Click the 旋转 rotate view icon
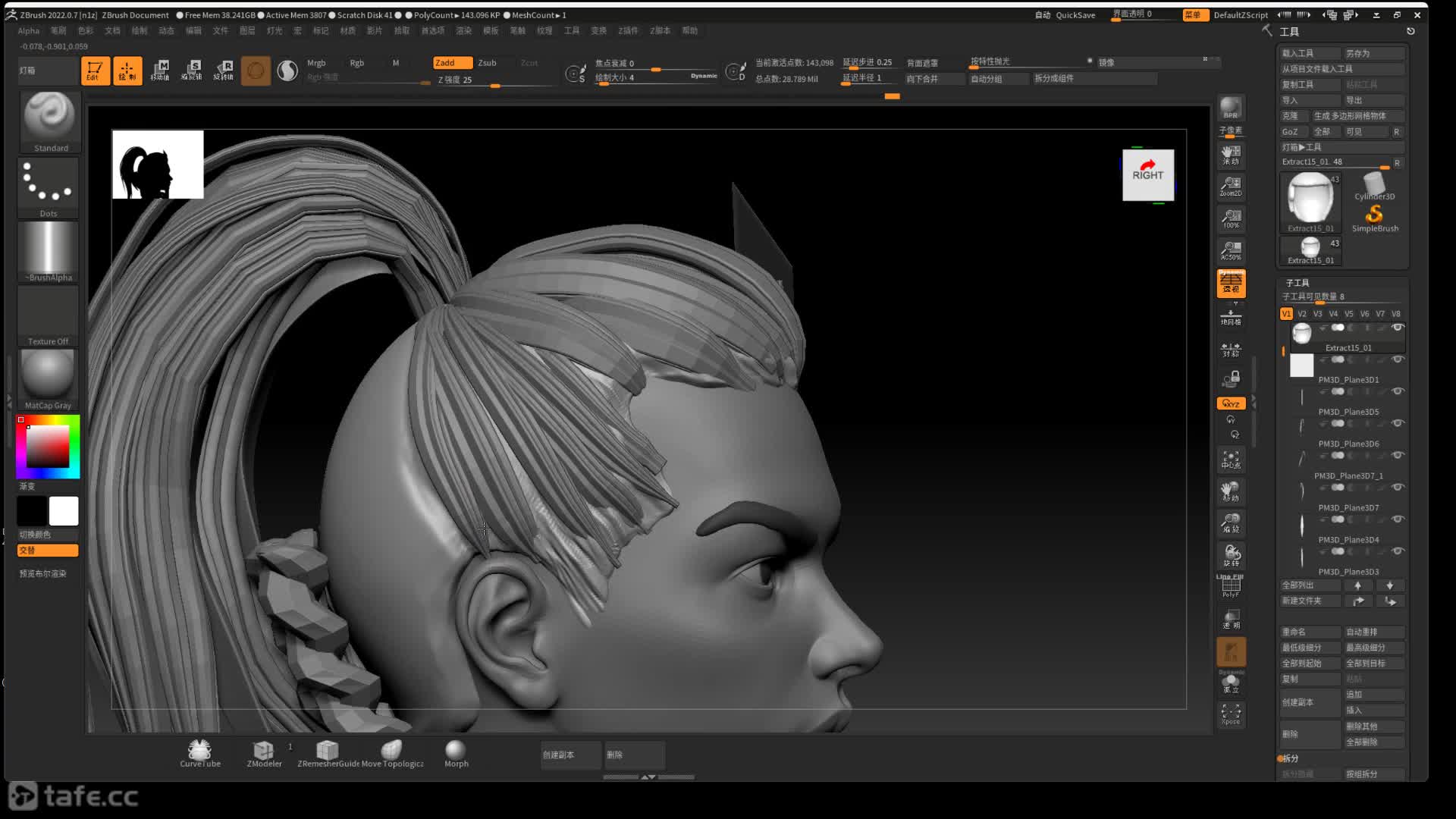This screenshot has width=1456, height=819. tap(1231, 555)
